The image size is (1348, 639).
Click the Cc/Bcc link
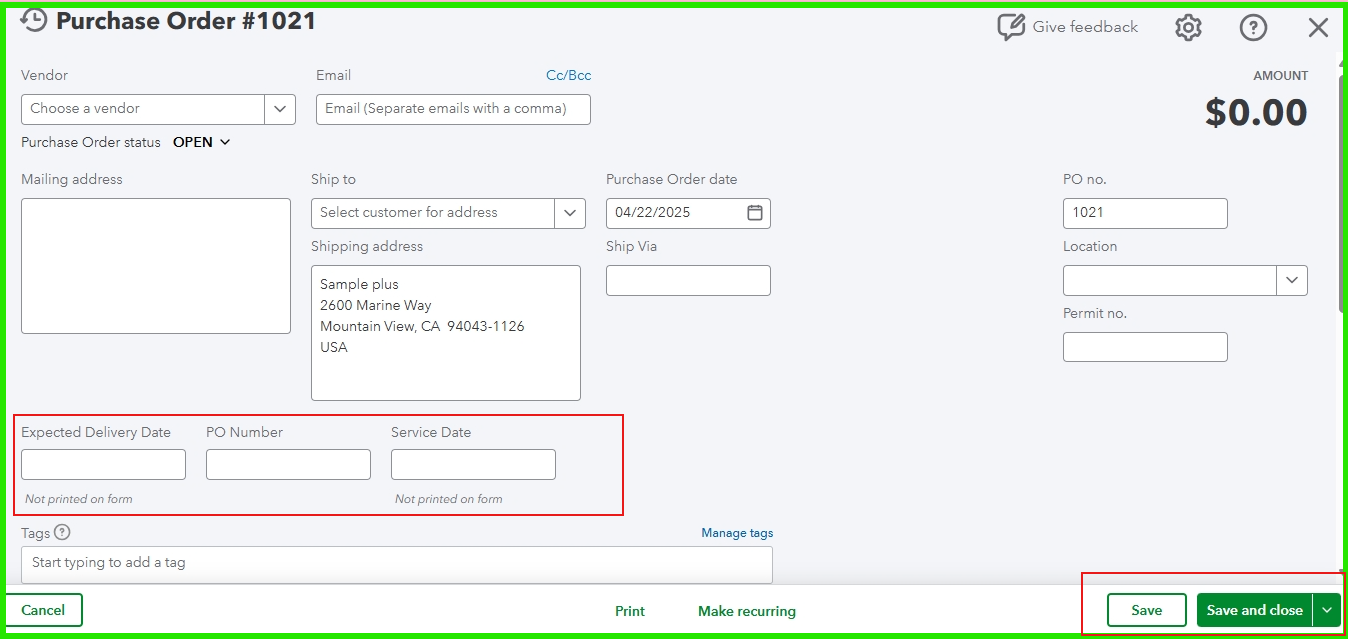(567, 74)
